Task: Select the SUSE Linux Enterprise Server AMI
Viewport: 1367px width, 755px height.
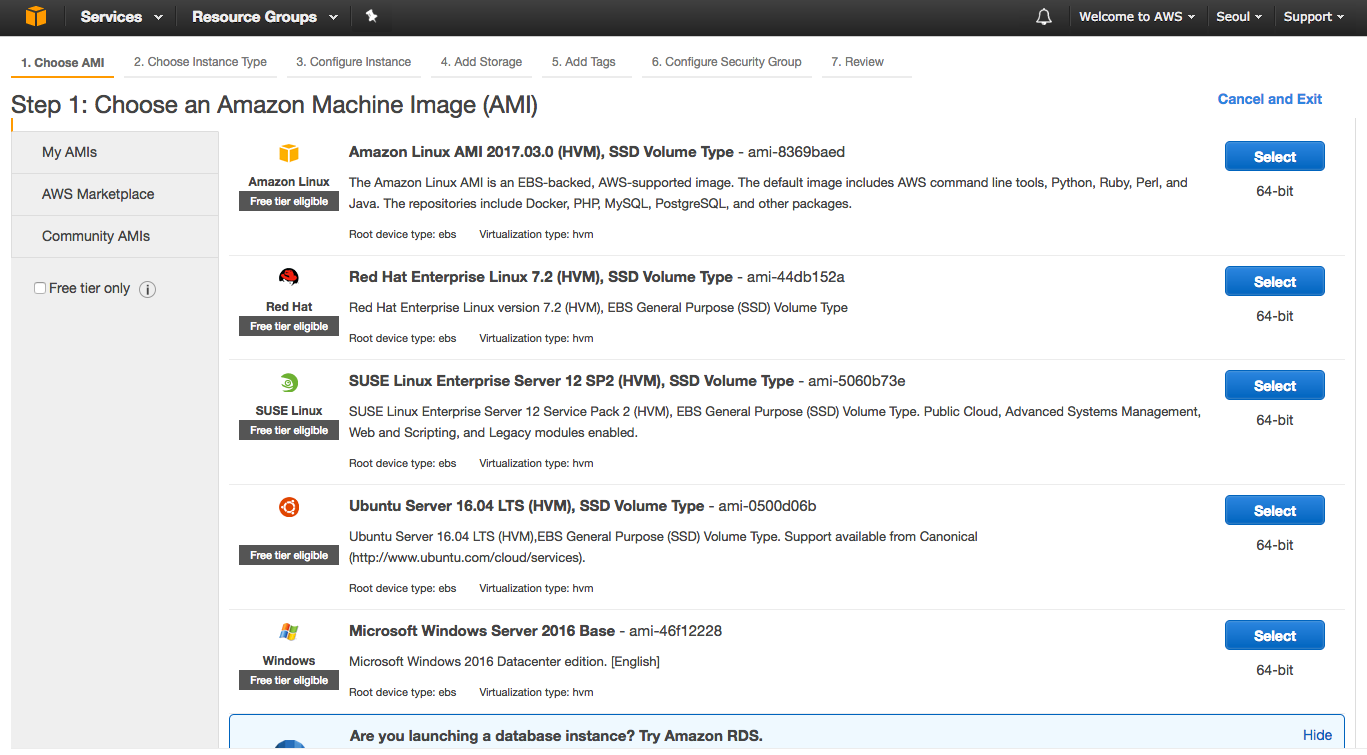Action: [1275, 385]
